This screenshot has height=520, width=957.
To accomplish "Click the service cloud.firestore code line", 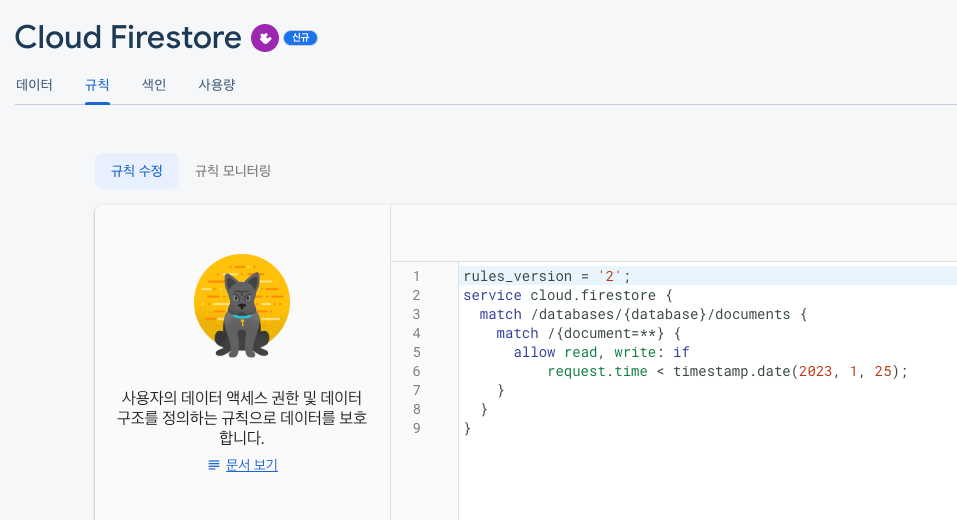I will tap(568, 295).
